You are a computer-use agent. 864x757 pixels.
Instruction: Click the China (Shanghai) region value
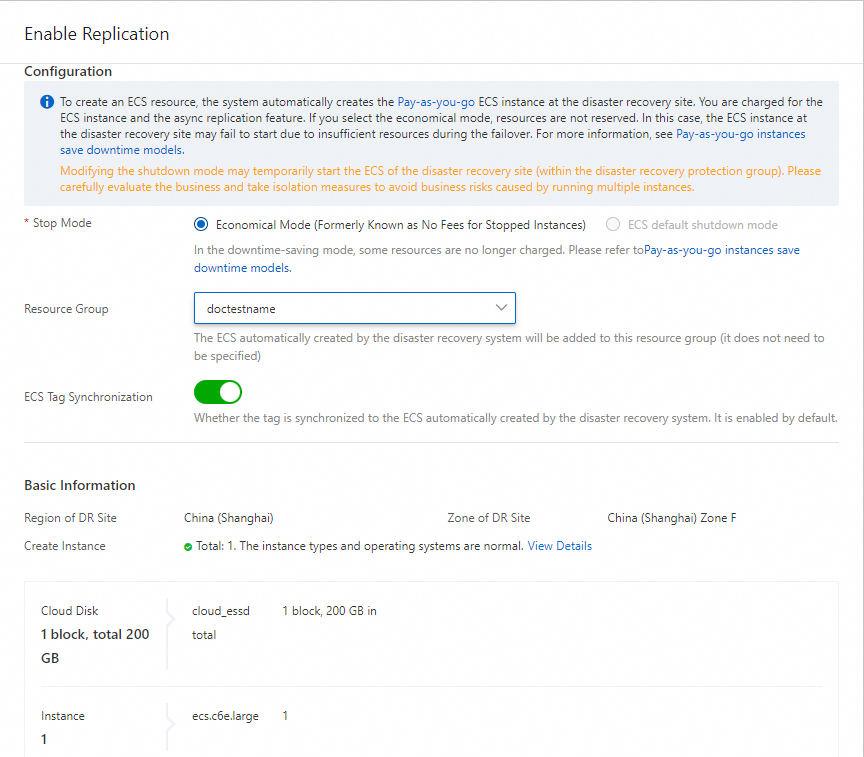229,518
